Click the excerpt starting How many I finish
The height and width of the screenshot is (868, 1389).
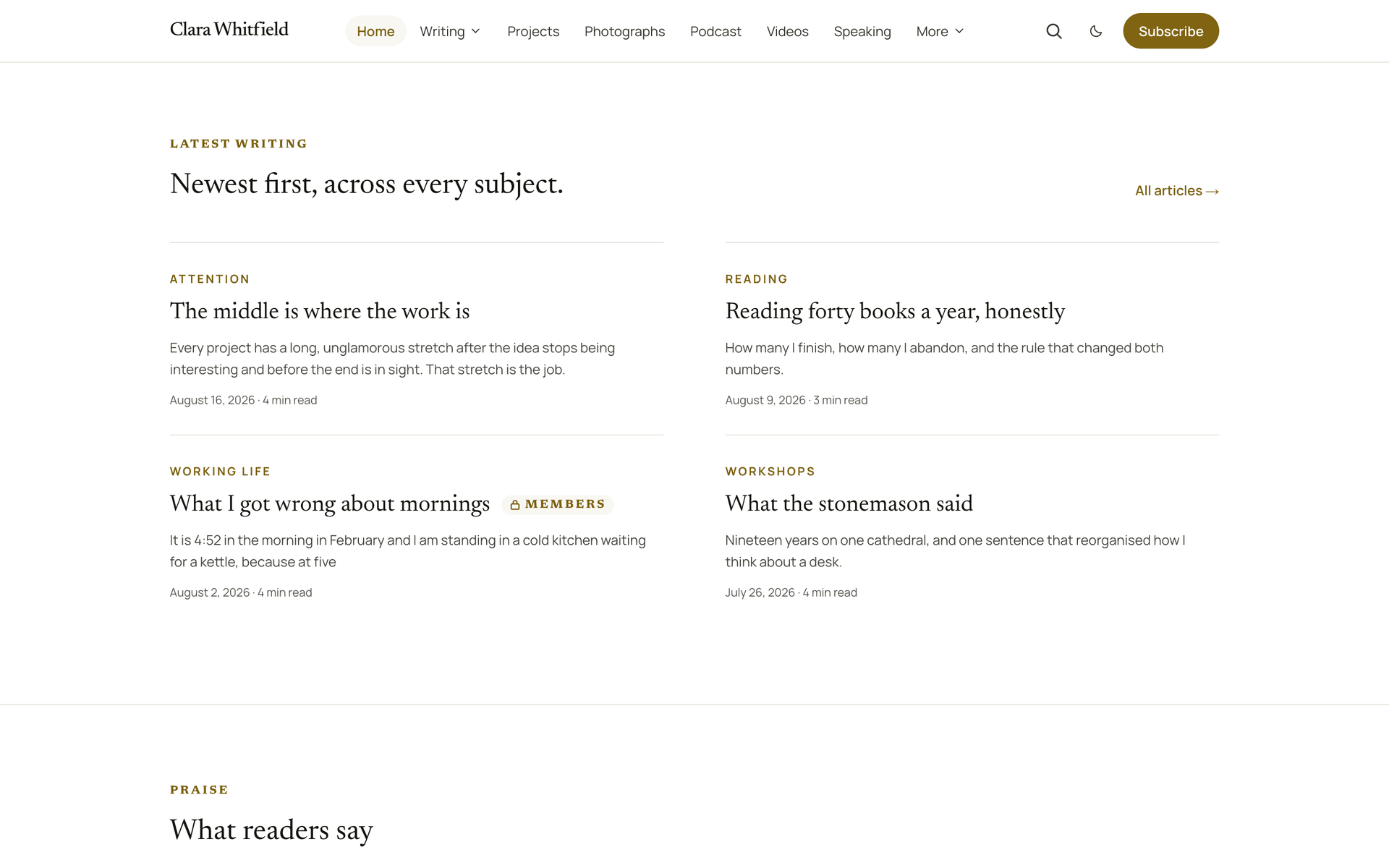(945, 359)
